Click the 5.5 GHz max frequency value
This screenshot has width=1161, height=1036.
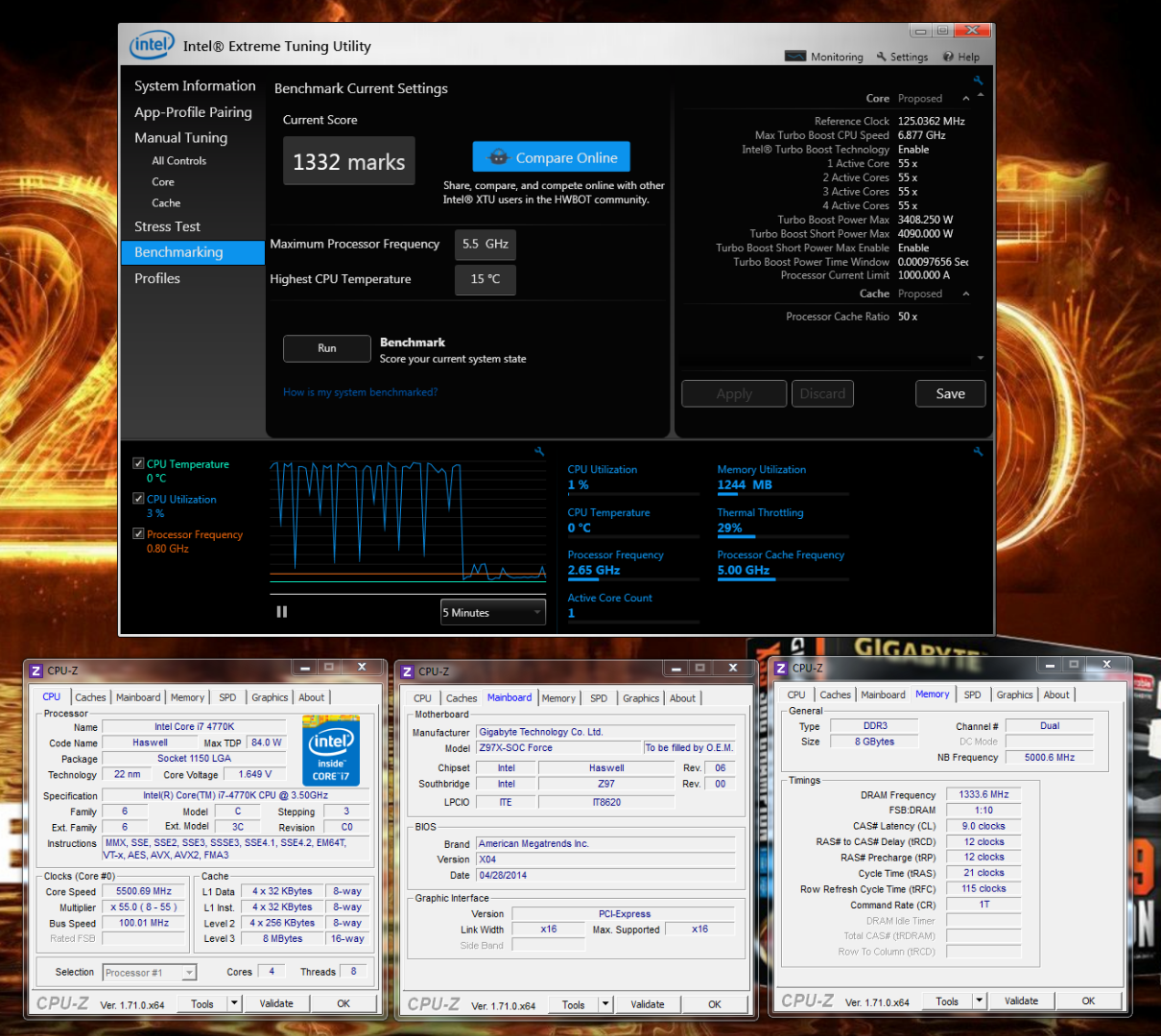click(485, 245)
